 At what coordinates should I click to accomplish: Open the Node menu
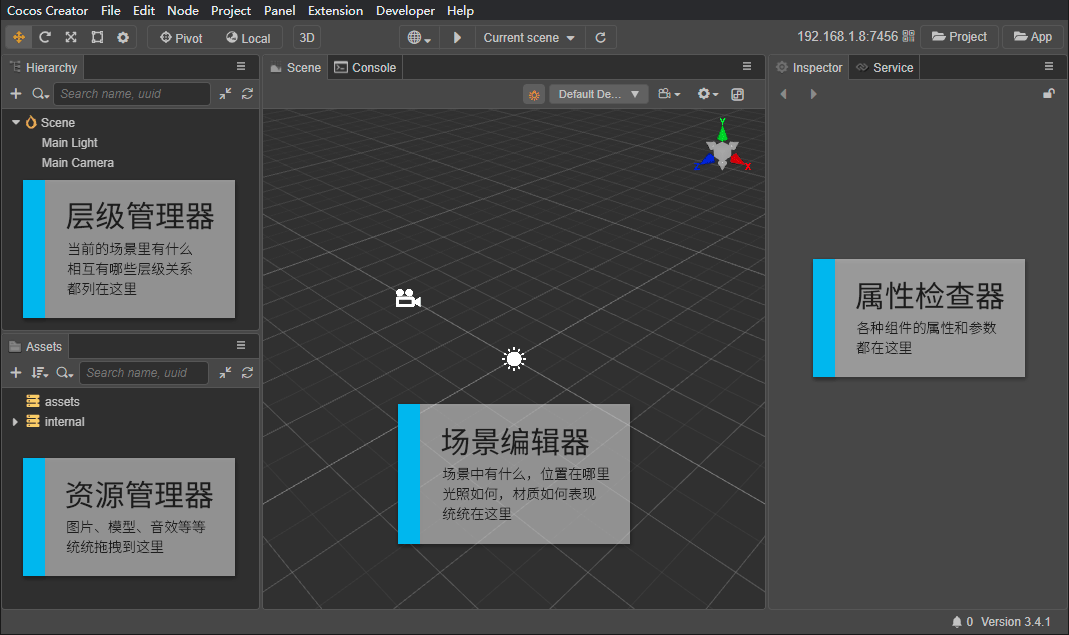183,10
